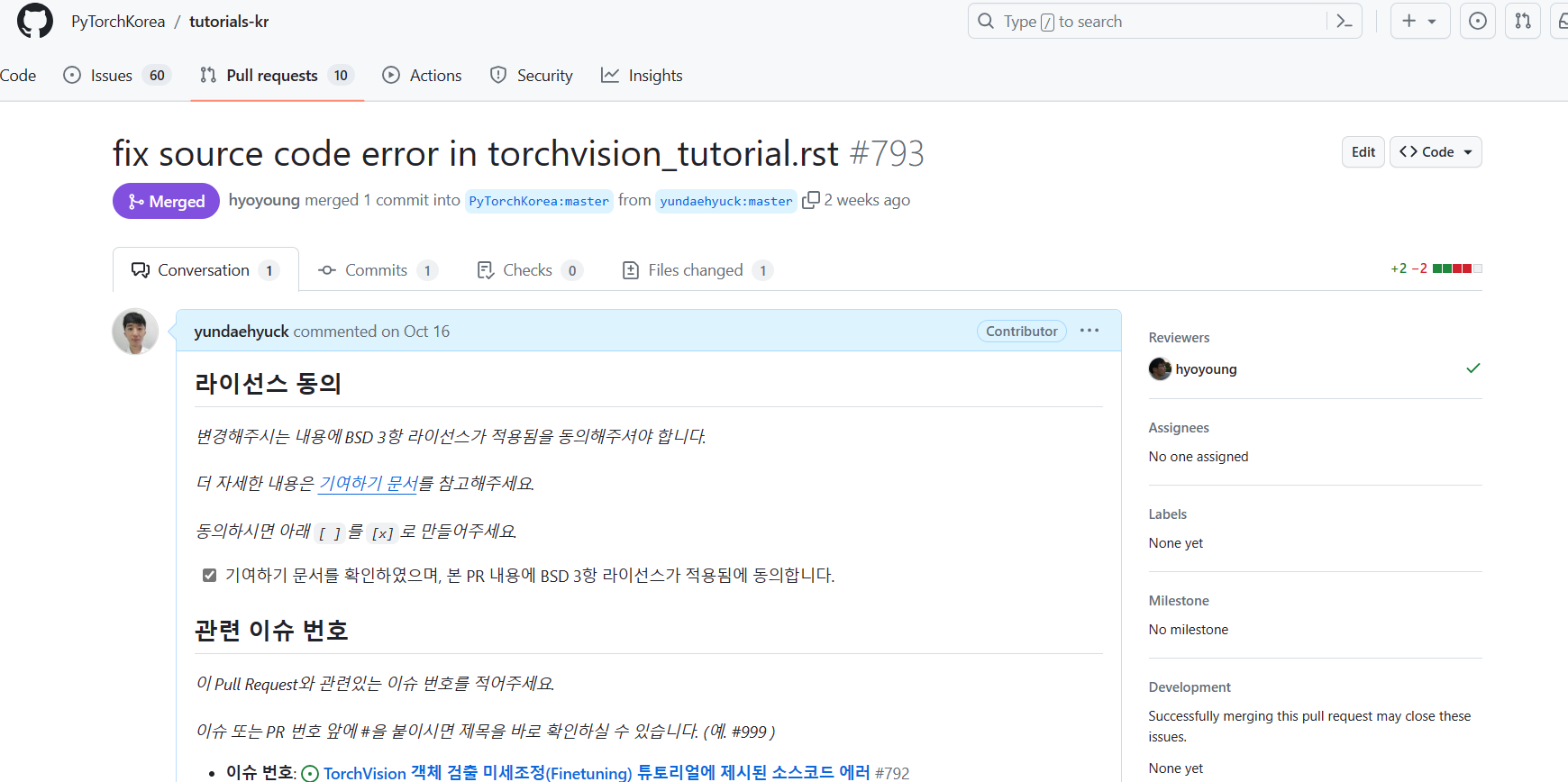Click the '2 weeks ago' merge timestamp
The image size is (1568, 782).
(867, 200)
